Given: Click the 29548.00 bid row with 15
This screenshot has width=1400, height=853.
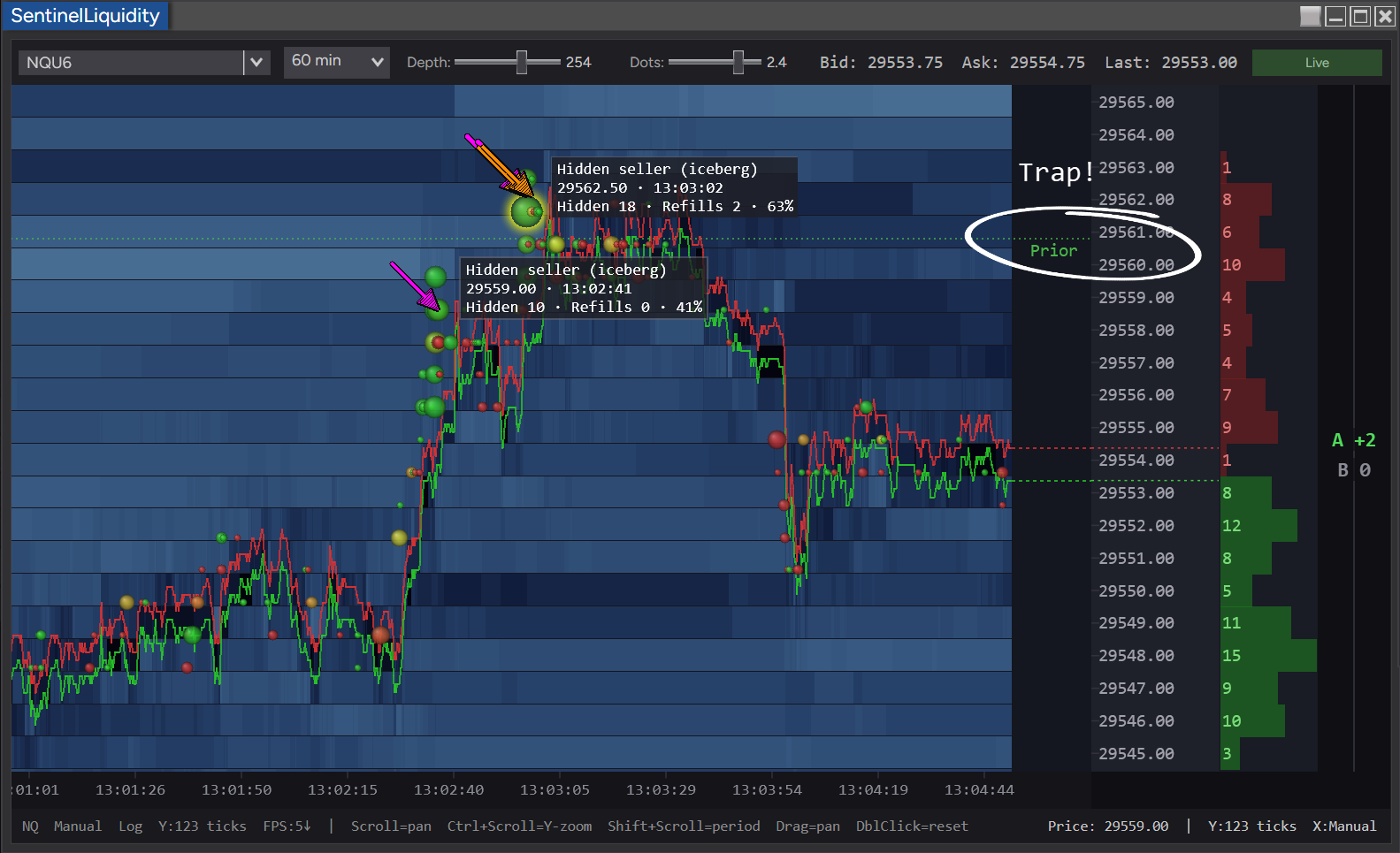Looking at the screenshot, I should (1204, 656).
